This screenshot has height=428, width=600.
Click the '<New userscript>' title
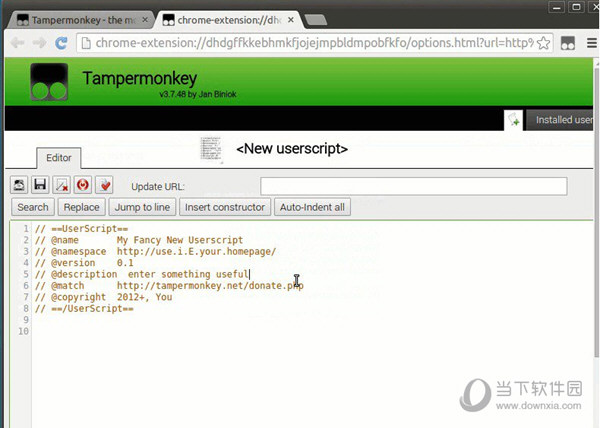[x=292, y=148]
